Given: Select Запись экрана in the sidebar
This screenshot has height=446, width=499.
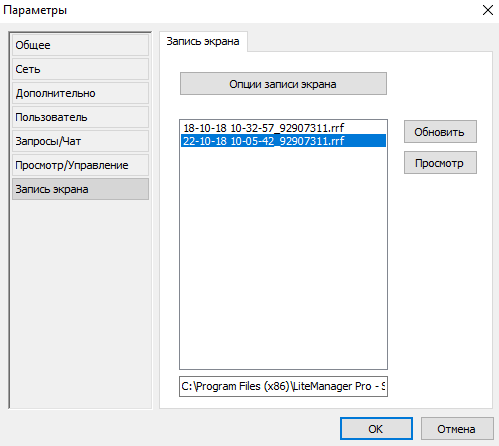Looking at the screenshot, I should coord(80,189).
